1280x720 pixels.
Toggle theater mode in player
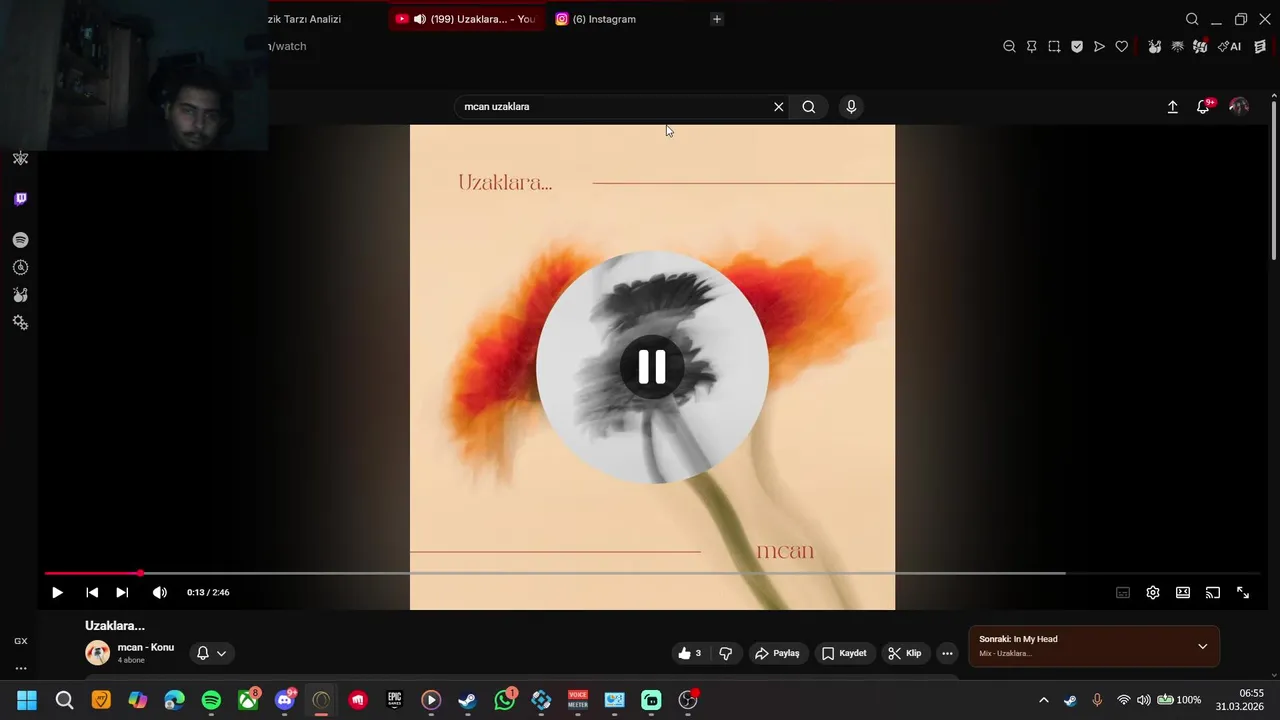coord(1183,592)
